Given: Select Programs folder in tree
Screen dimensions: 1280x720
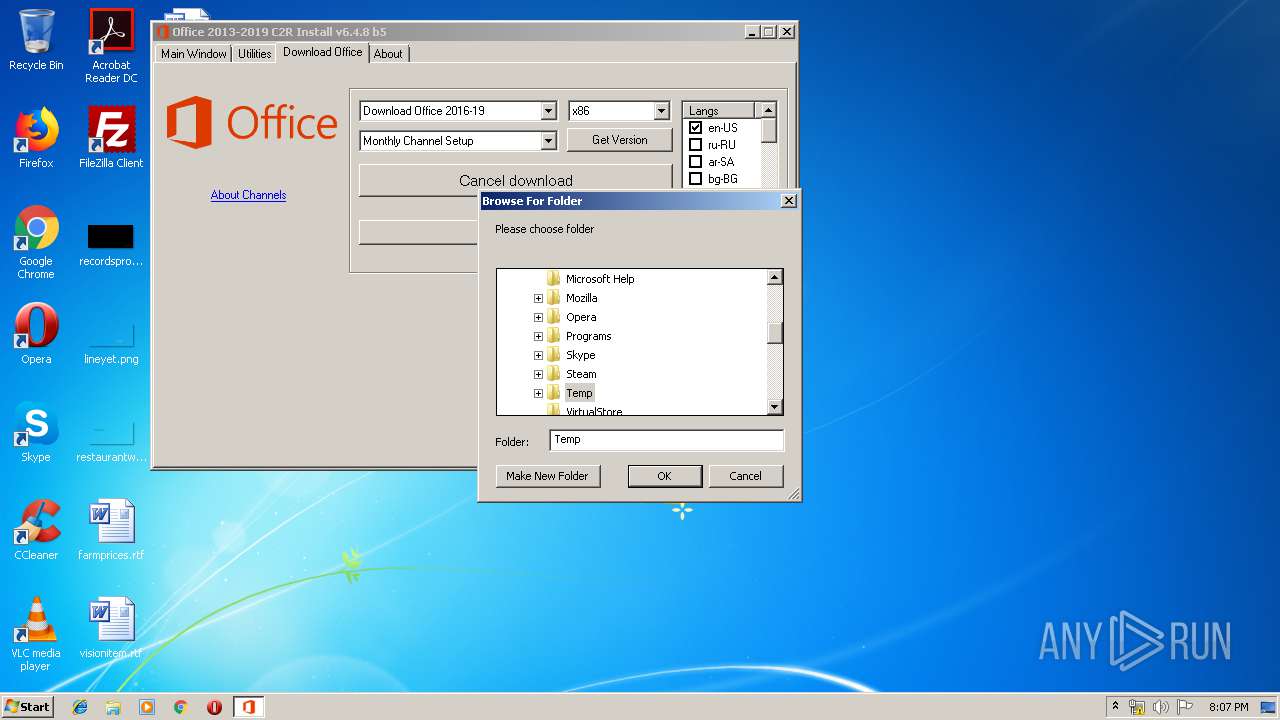Looking at the screenshot, I should (x=588, y=336).
